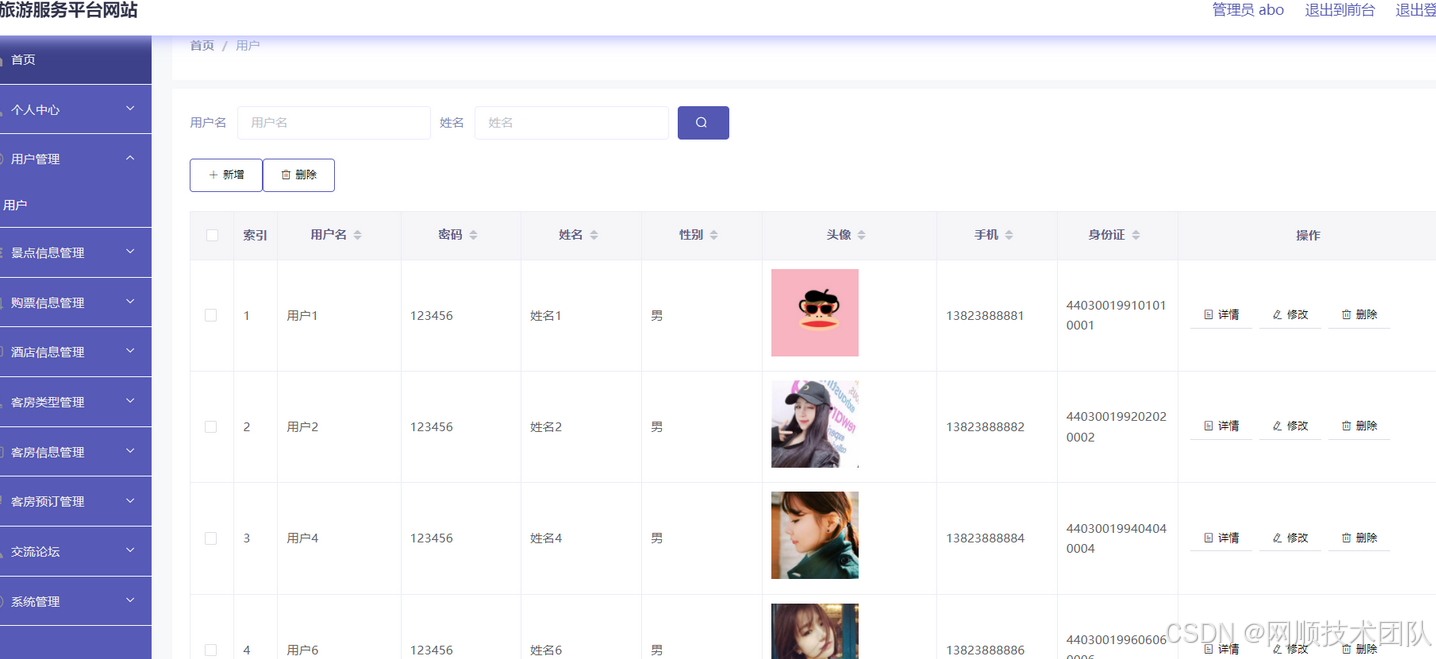Click name cell 姓名4
The image size is (1436, 659).
[x=546, y=538]
